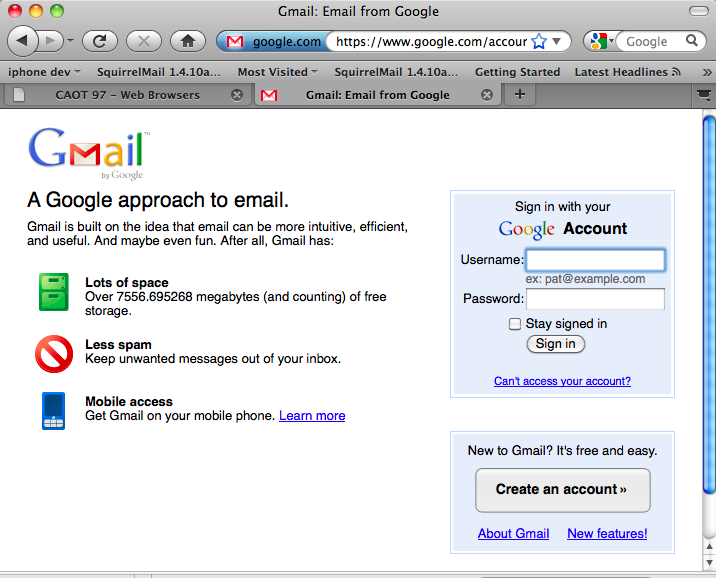Viewport: 716px width, 578px height.
Task: Go to the Home page button
Action: click(x=188, y=42)
